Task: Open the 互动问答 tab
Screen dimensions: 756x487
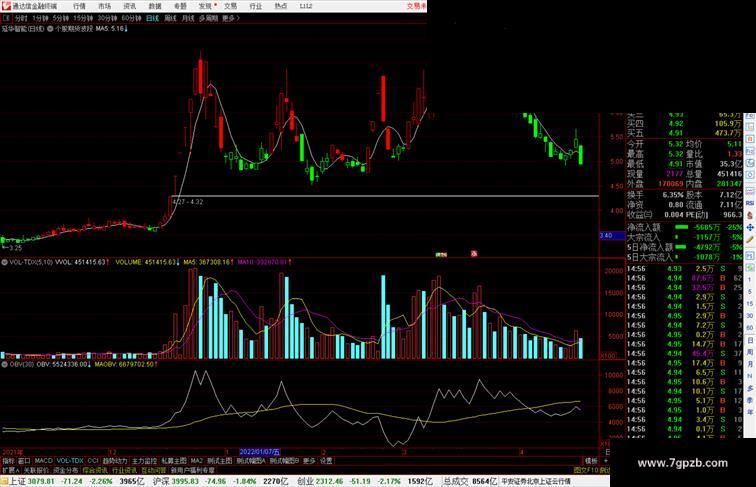Action: pos(154,470)
